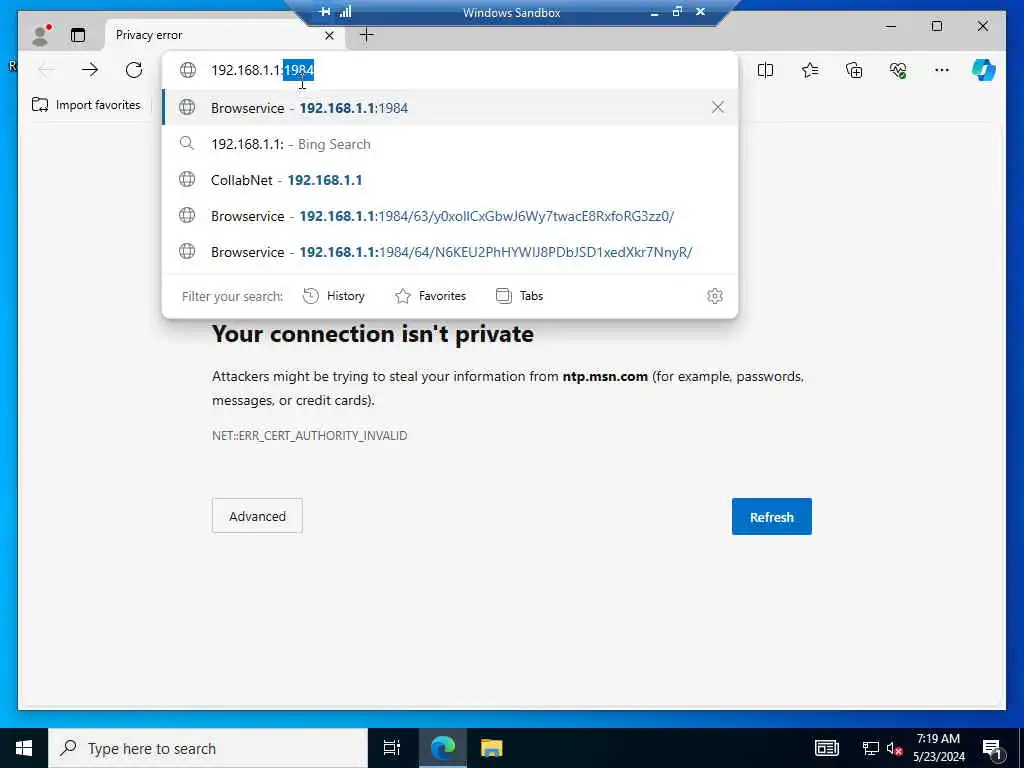Select the CollabNet 192.168.1.1 suggestion
The height and width of the screenshot is (768, 1024).
(451, 180)
